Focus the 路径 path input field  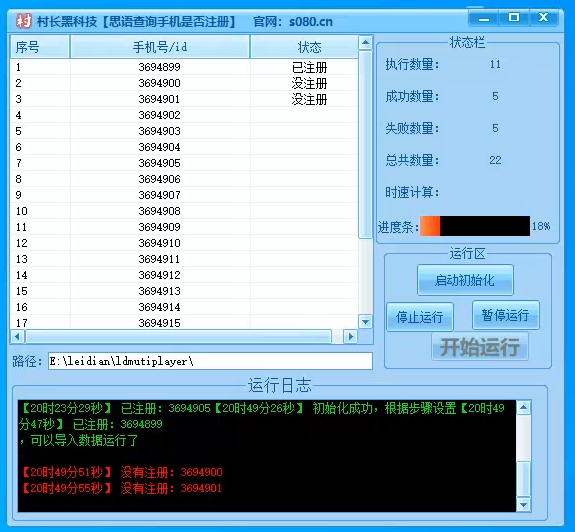point(210,361)
